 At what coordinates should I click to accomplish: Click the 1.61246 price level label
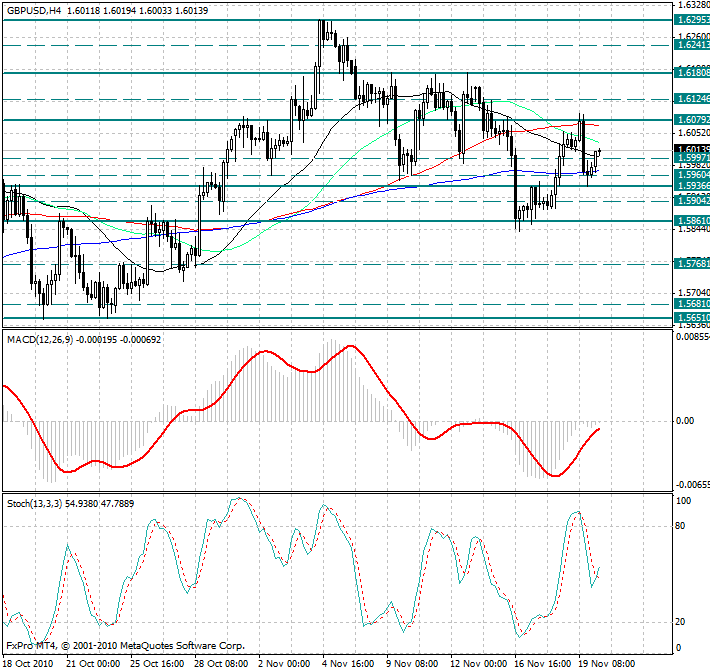coord(692,99)
